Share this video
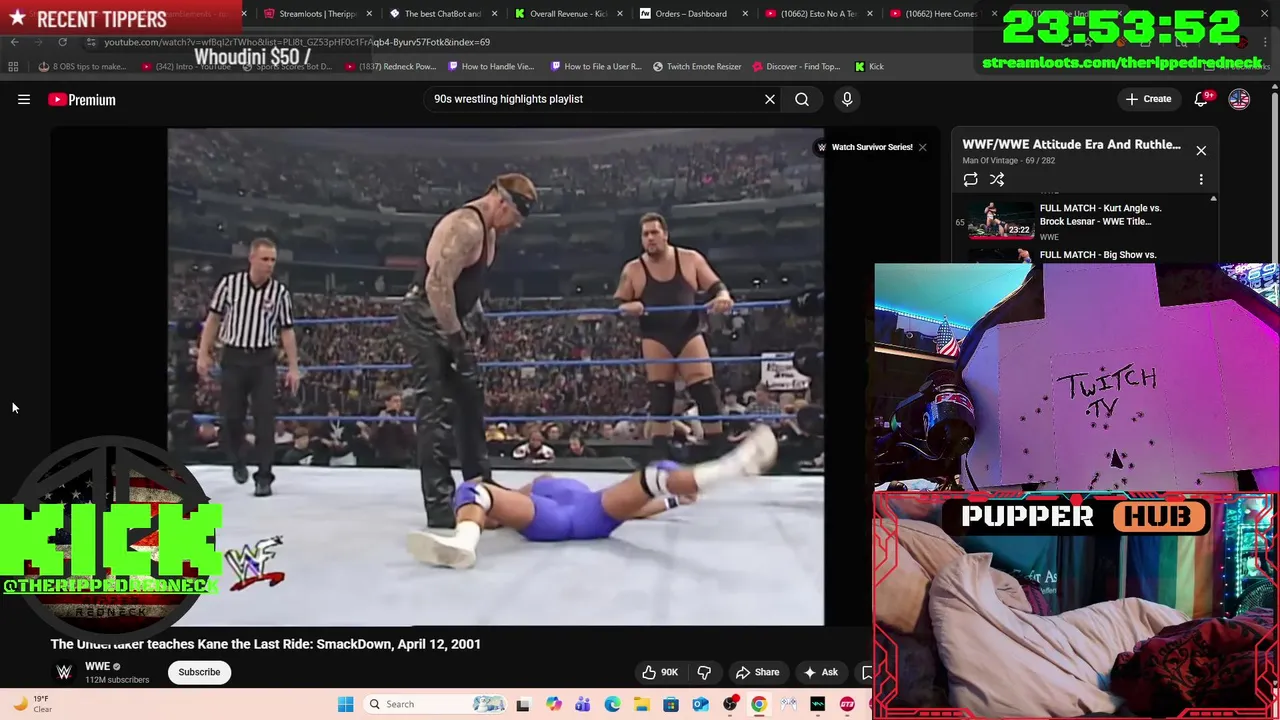Viewport: 1280px width, 720px height. point(757,672)
